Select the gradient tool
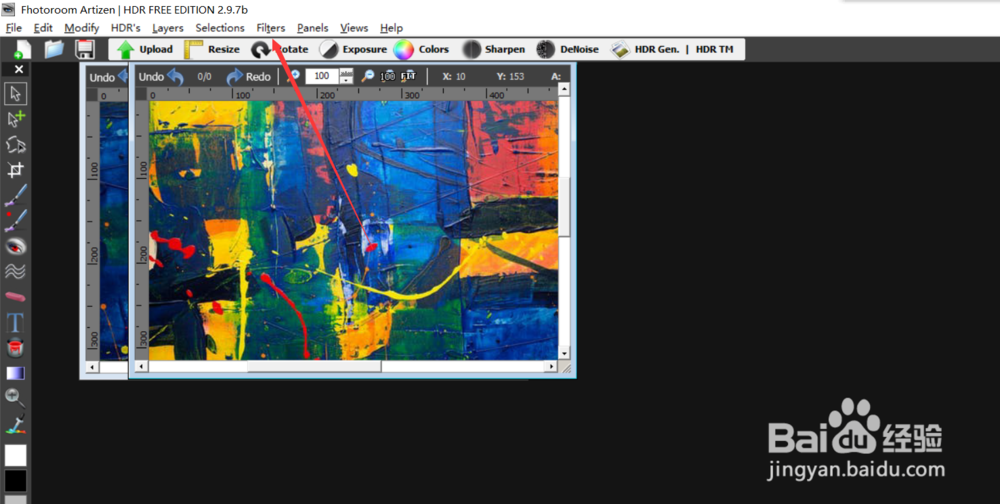This screenshot has height=504, width=1000. [15, 373]
